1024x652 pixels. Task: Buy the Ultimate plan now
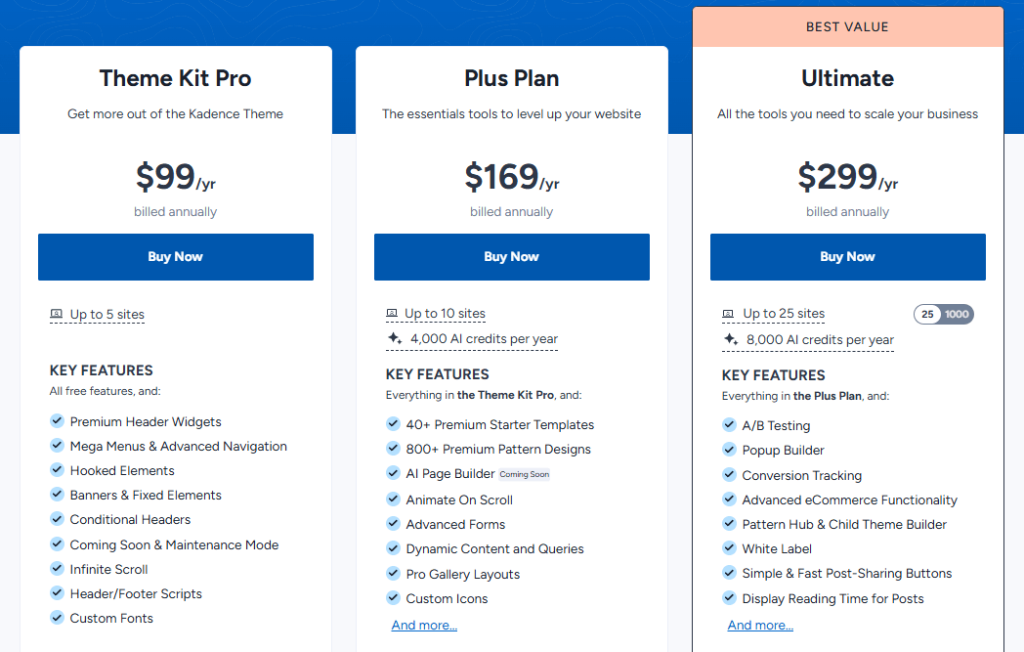(x=847, y=257)
